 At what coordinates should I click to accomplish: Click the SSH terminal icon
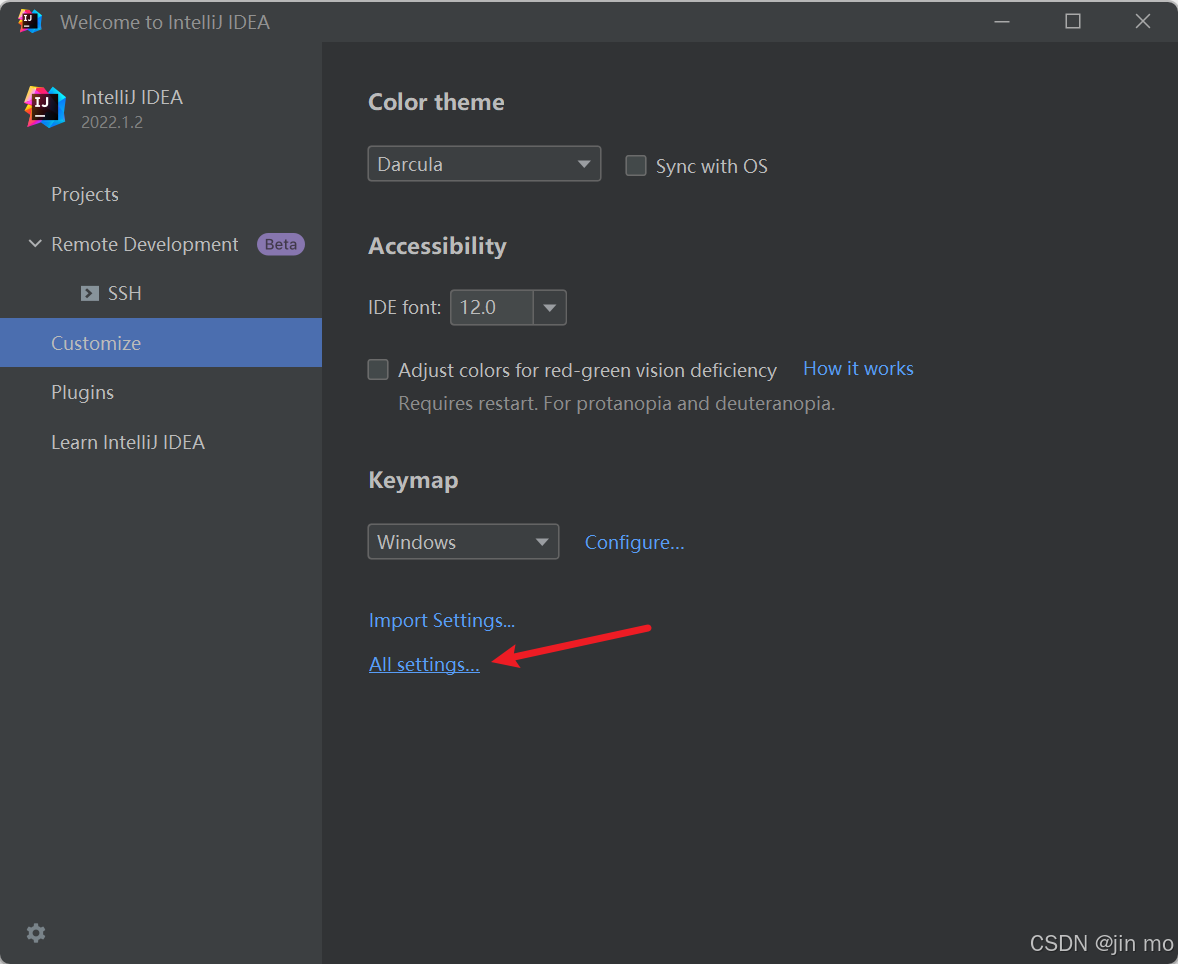90,293
